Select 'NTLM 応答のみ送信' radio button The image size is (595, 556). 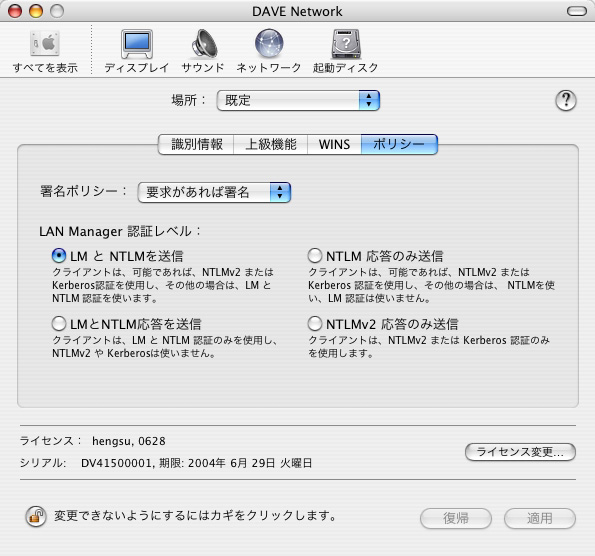[x=315, y=256]
